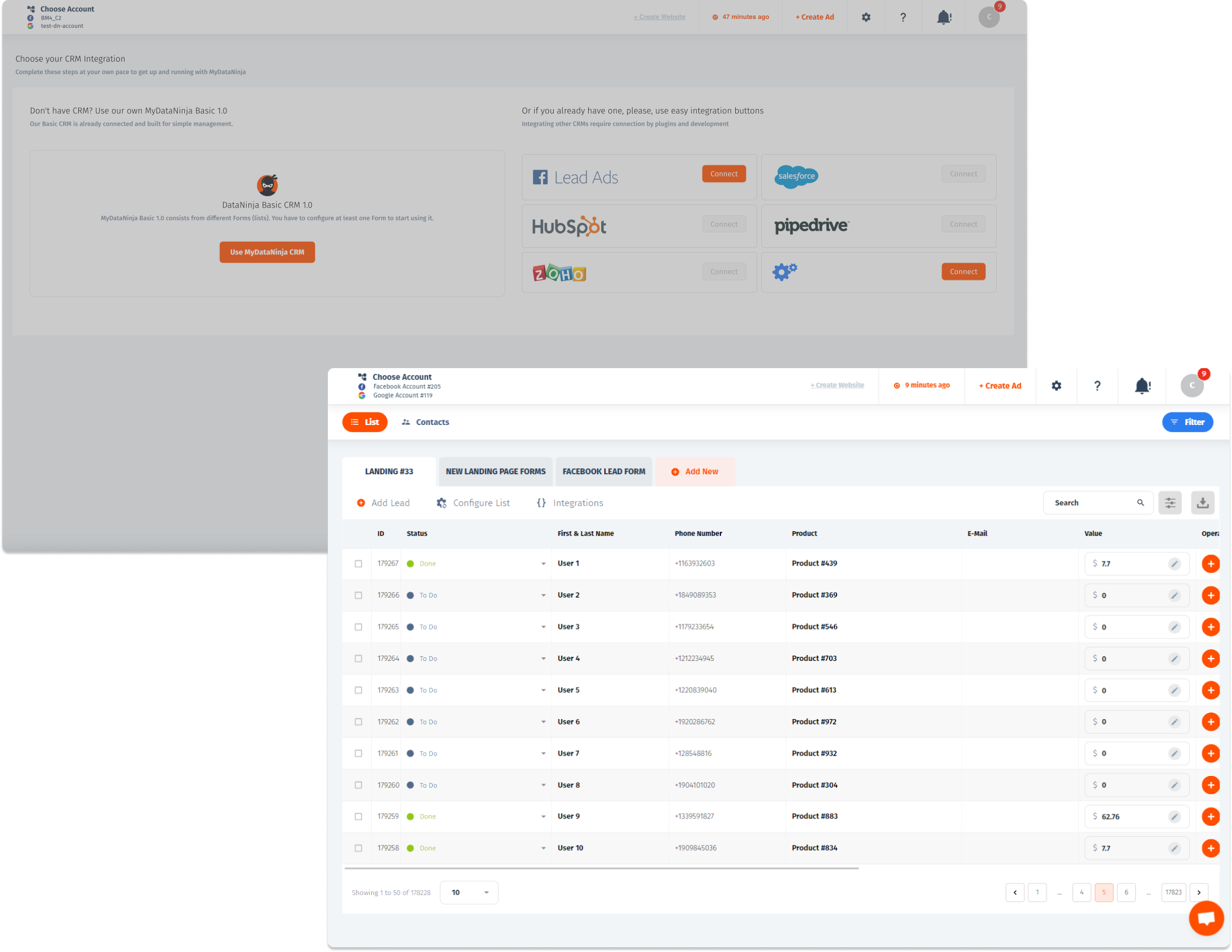Connect the Facebook Lead Ads integration
This screenshot has width=1232, height=952.
click(x=723, y=173)
